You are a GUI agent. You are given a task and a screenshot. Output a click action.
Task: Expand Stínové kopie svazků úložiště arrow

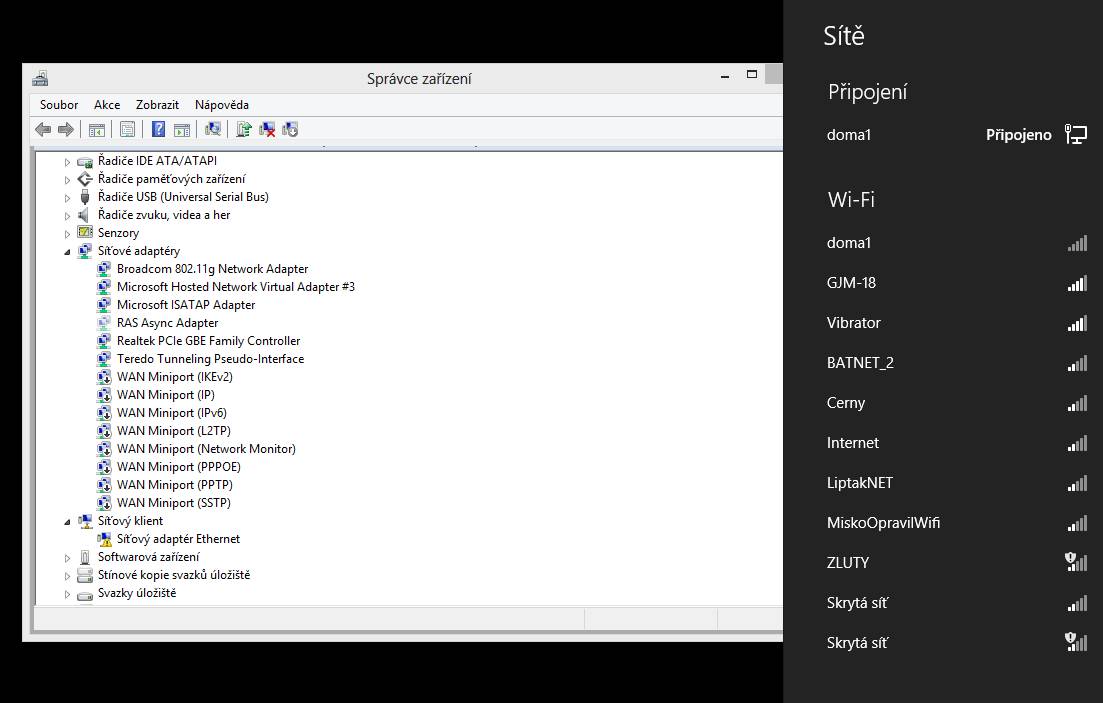pos(68,576)
